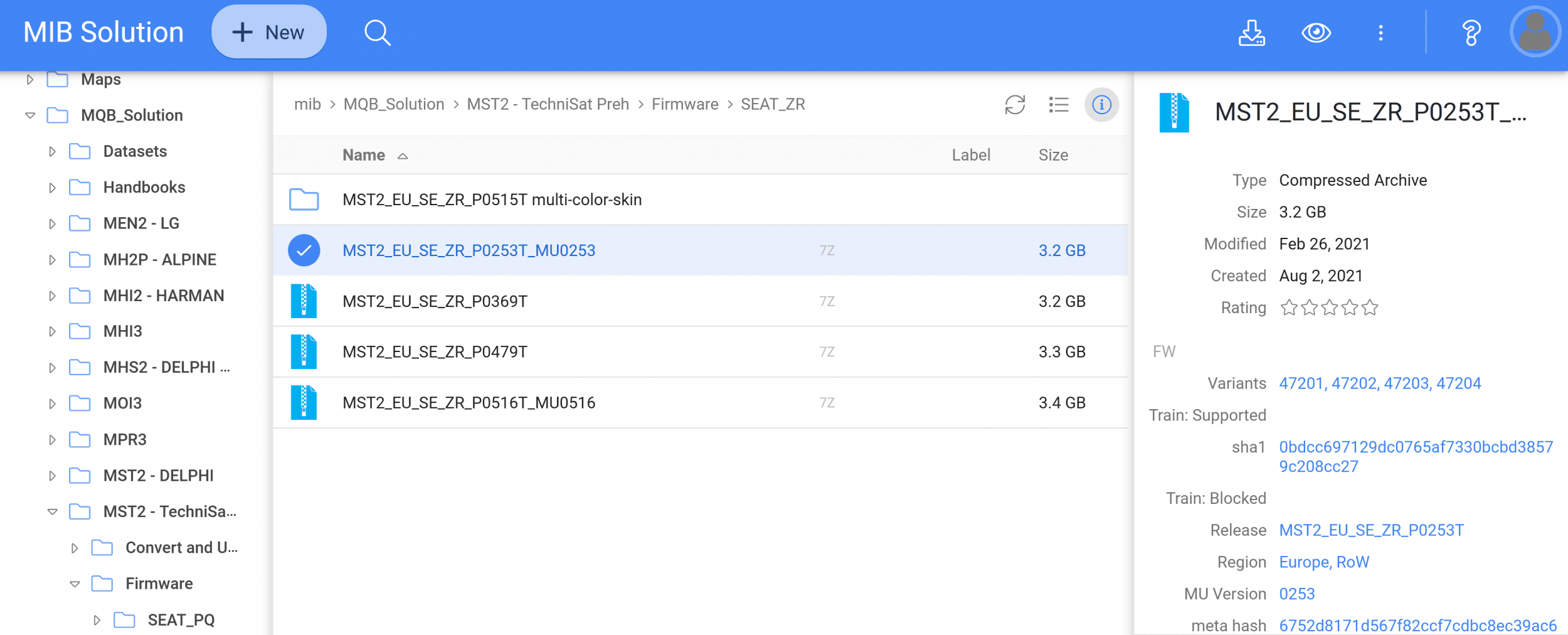Open the help question mark icon

(x=1471, y=33)
